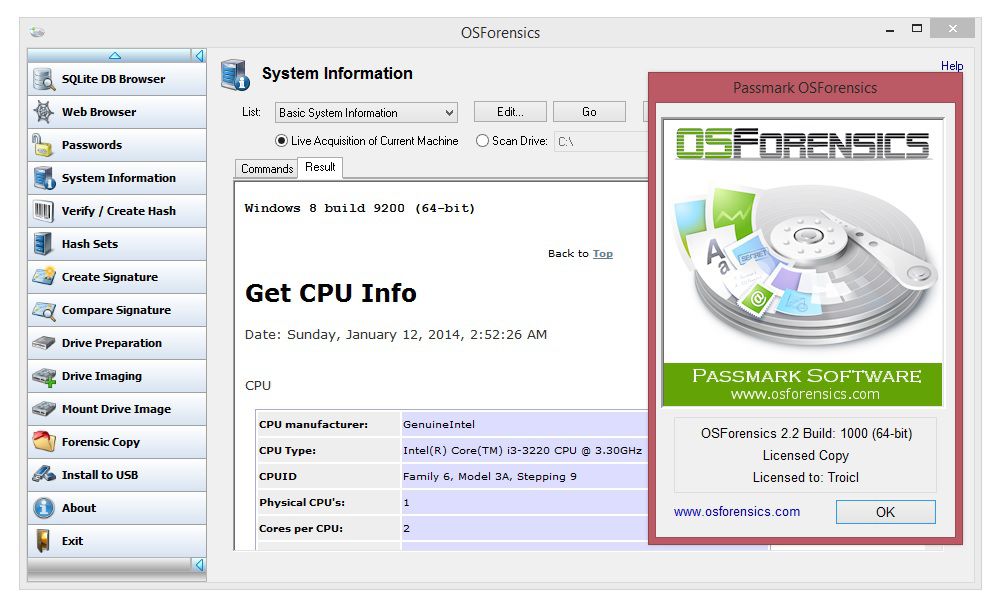
Task: Open the Install to USB label
Action: 100,475
